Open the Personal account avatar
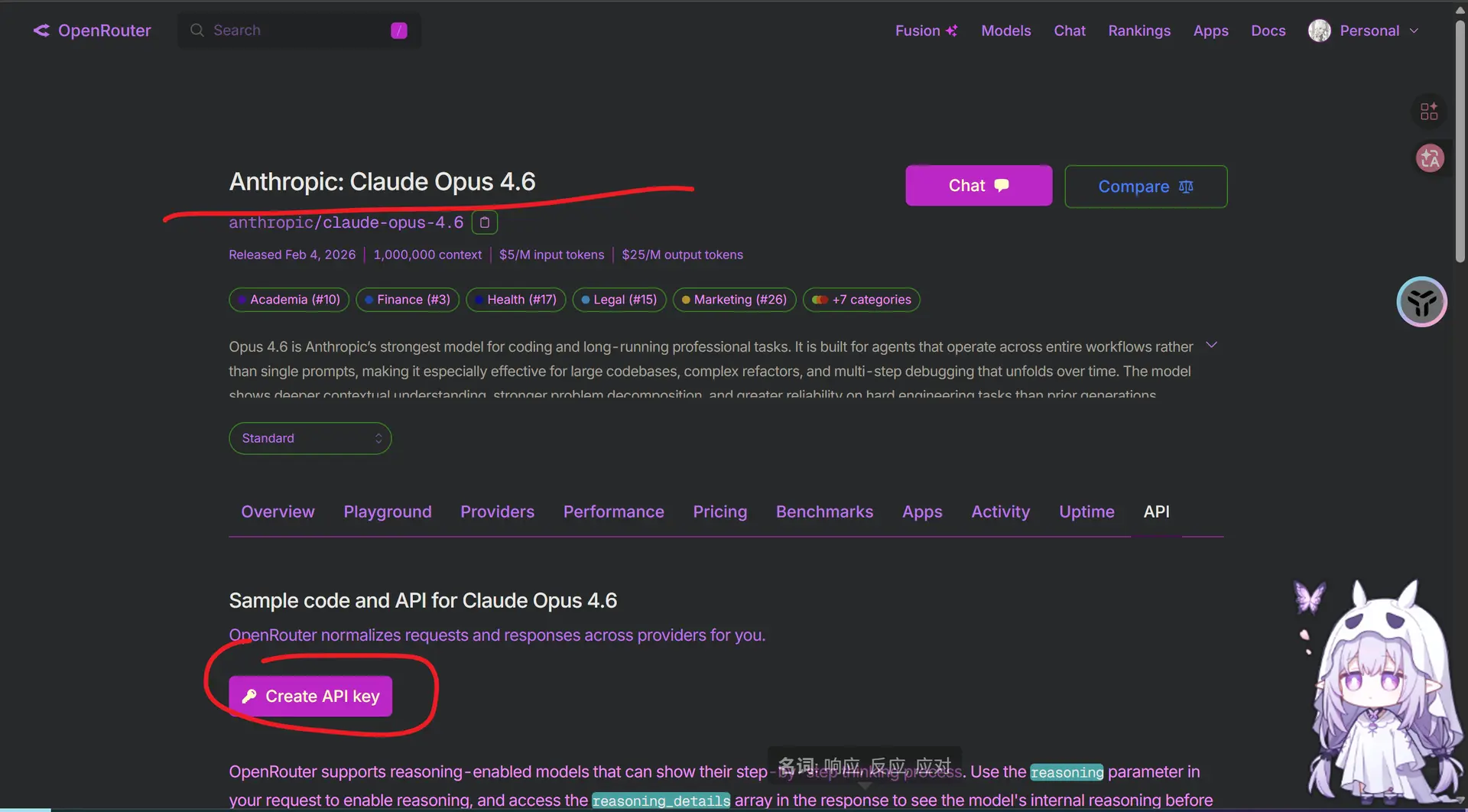This screenshot has height=812, width=1468. (x=1320, y=31)
